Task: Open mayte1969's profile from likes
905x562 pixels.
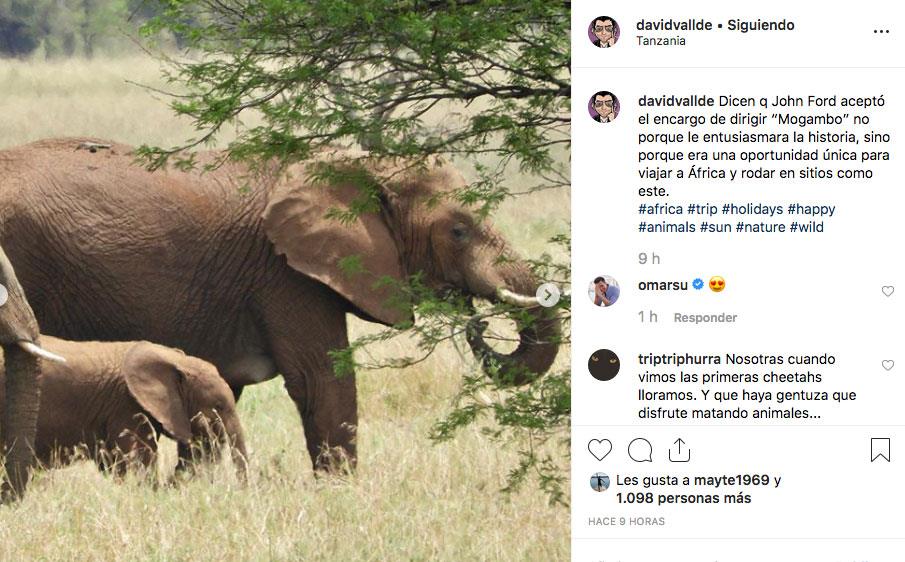Action: [734, 480]
